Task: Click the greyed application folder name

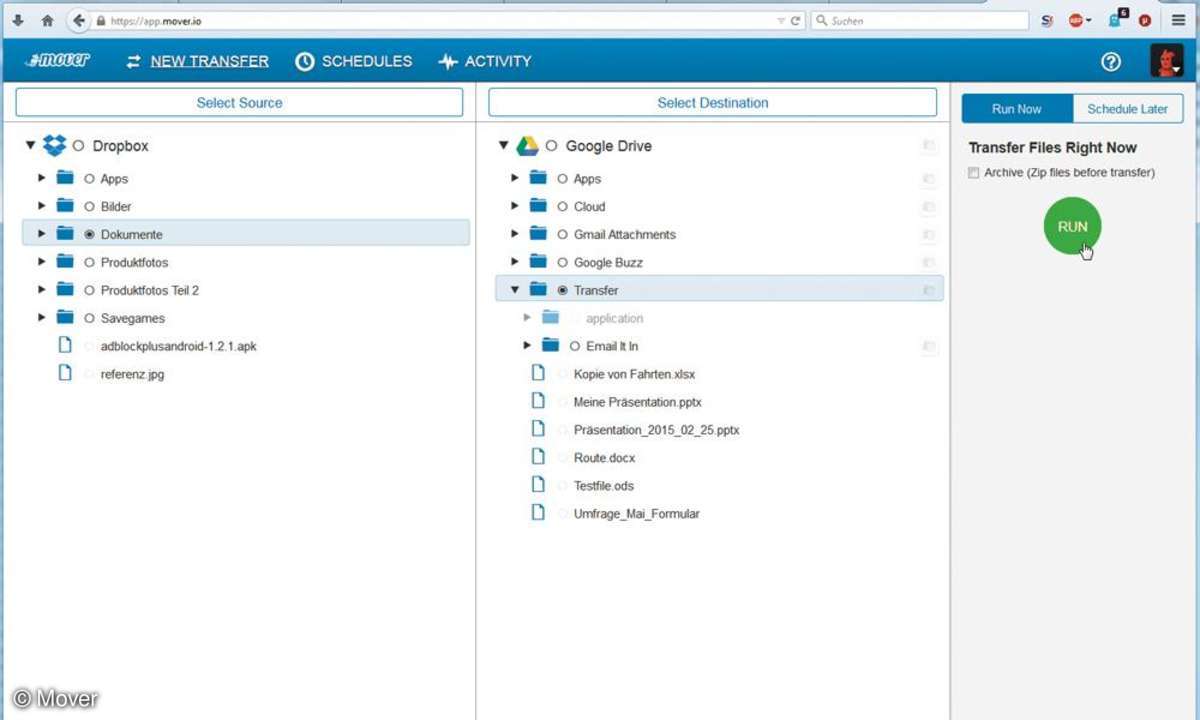Action: pyautogui.click(x=615, y=318)
